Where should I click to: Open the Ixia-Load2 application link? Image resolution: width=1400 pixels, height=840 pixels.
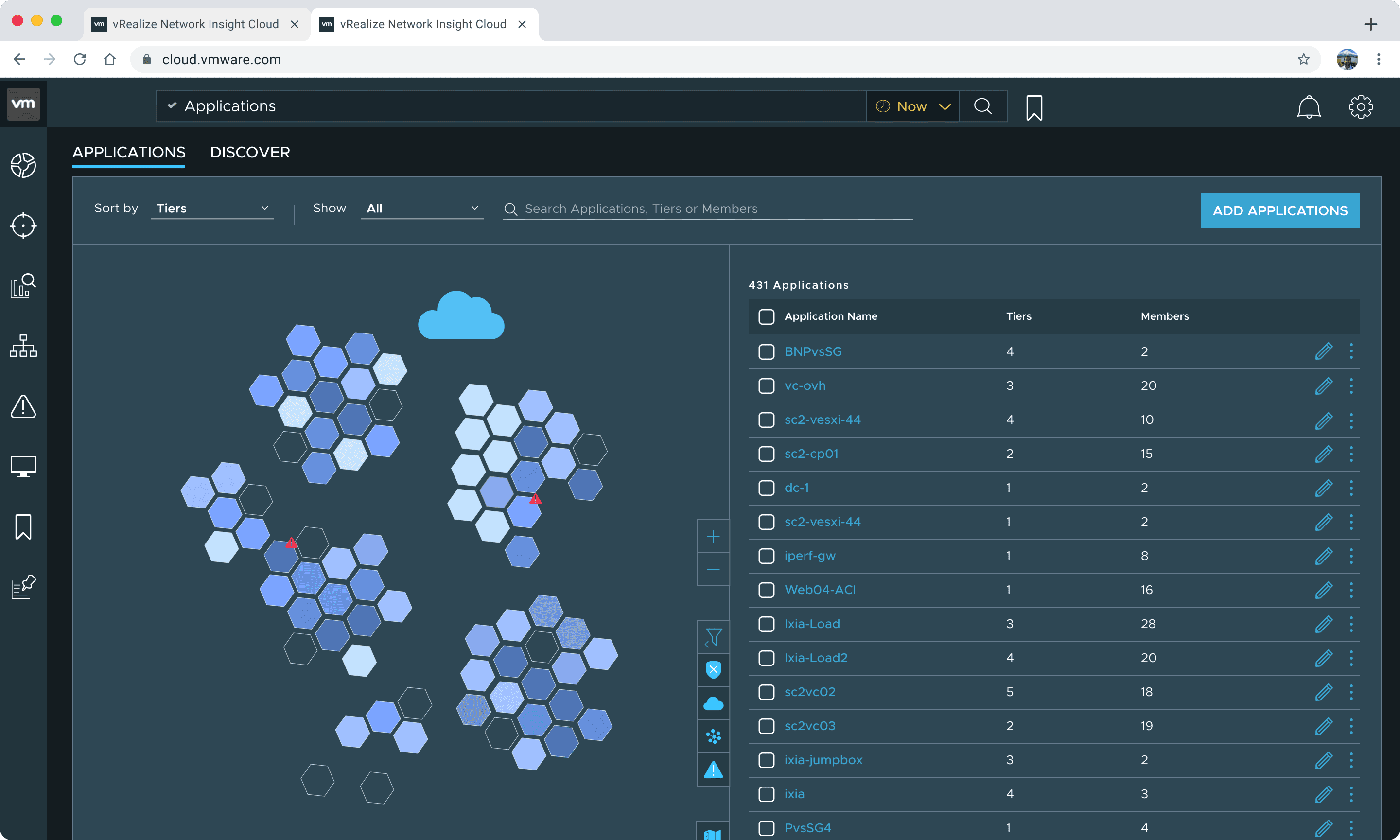tap(815, 658)
